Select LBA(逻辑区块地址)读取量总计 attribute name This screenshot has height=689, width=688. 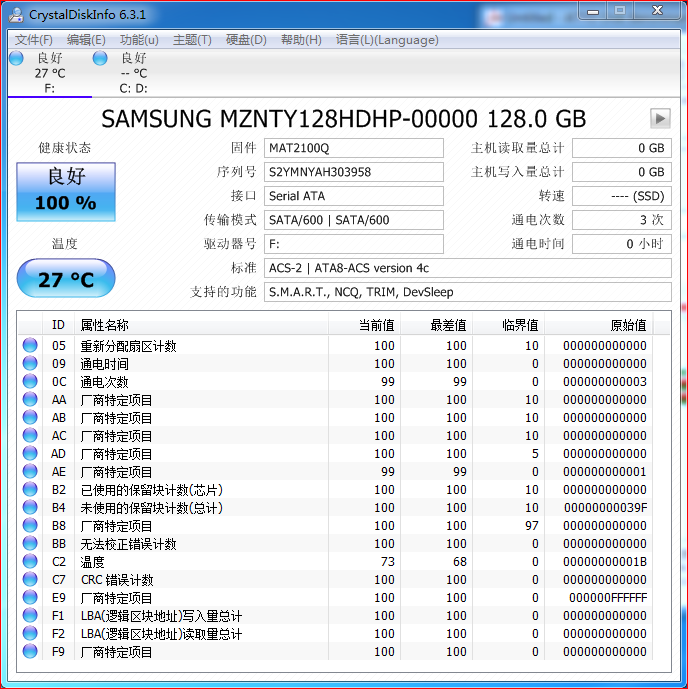pos(161,635)
